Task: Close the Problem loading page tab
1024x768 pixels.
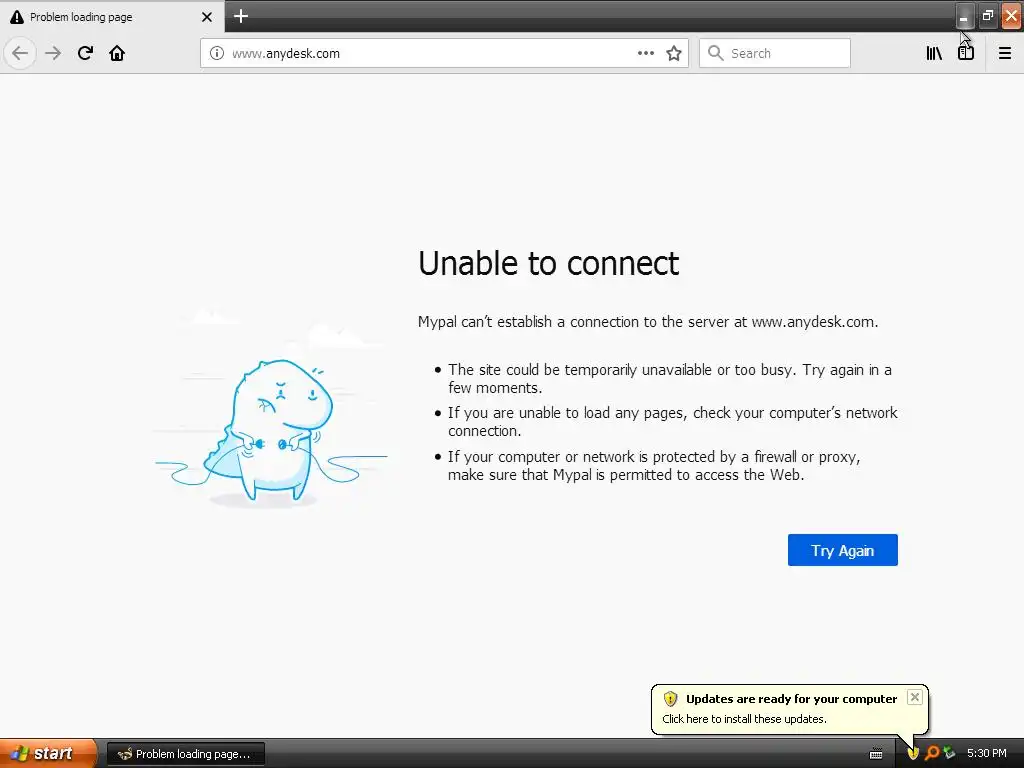Action: tap(206, 17)
